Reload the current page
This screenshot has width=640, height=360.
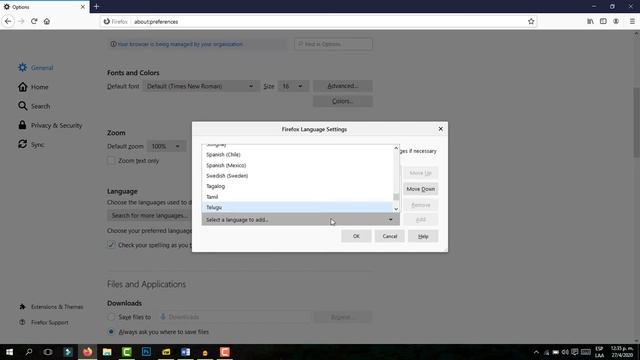[x=34, y=21]
